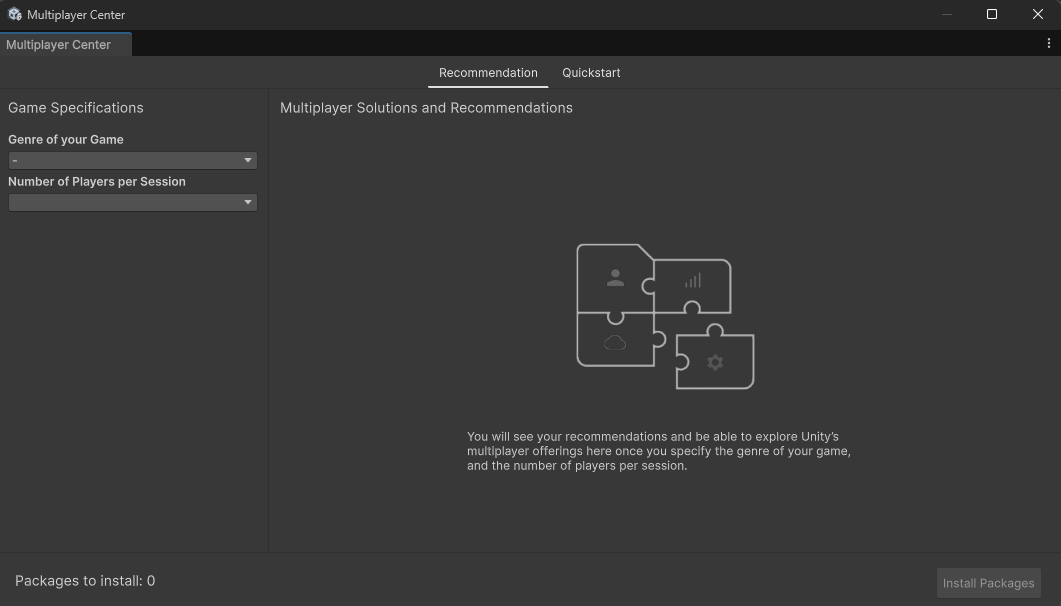
Task: Click the Number of Players per Session label
Action: pos(97,181)
